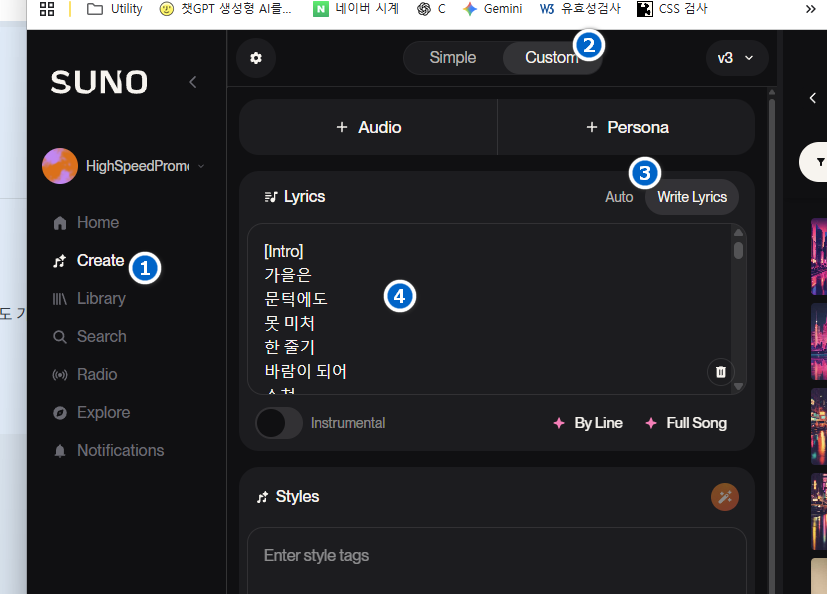Screen dimensions: 827x594
Task: Click the + Audio button
Action: [368, 127]
